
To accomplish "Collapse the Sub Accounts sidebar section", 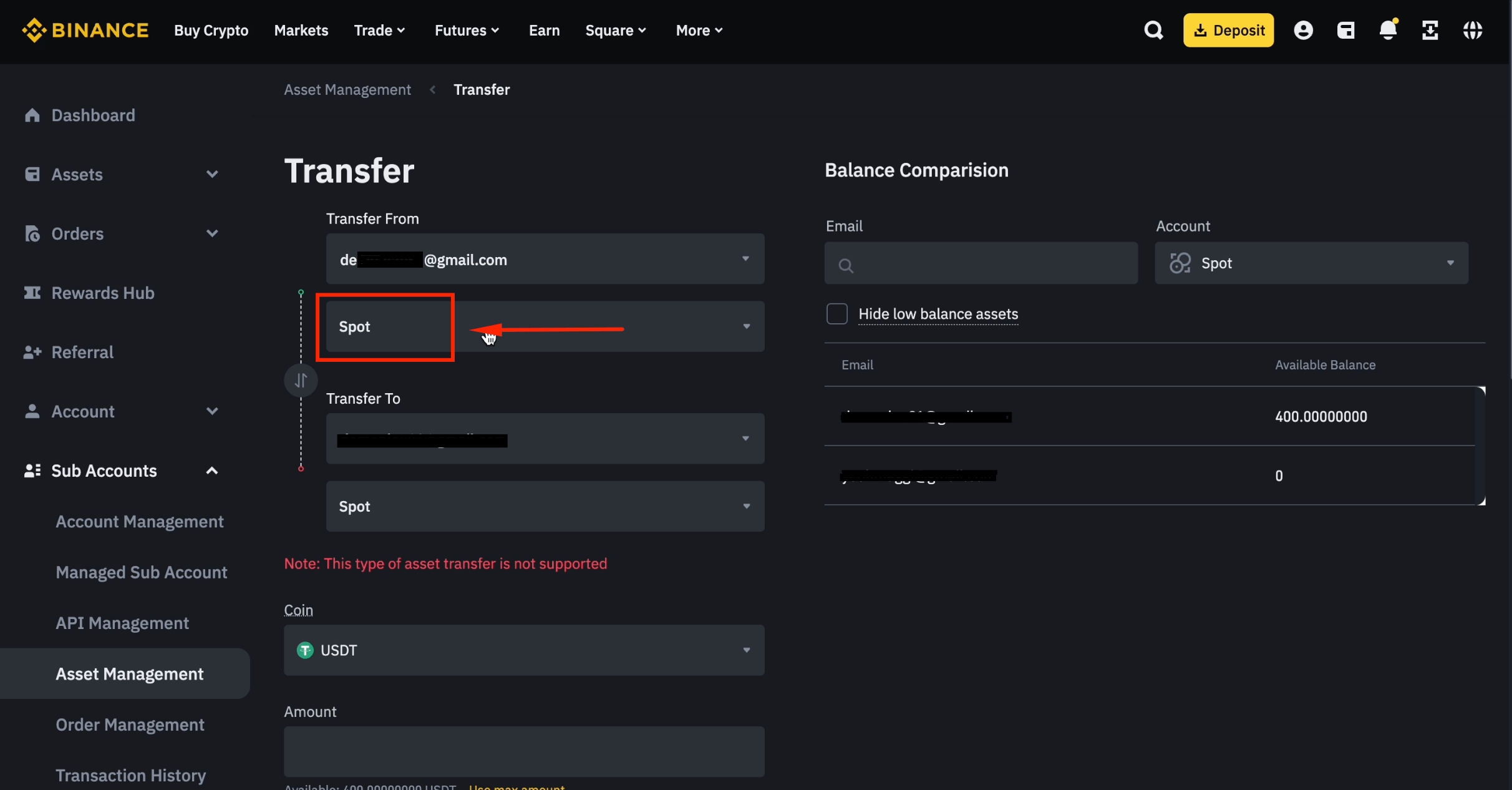I will coord(212,471).
